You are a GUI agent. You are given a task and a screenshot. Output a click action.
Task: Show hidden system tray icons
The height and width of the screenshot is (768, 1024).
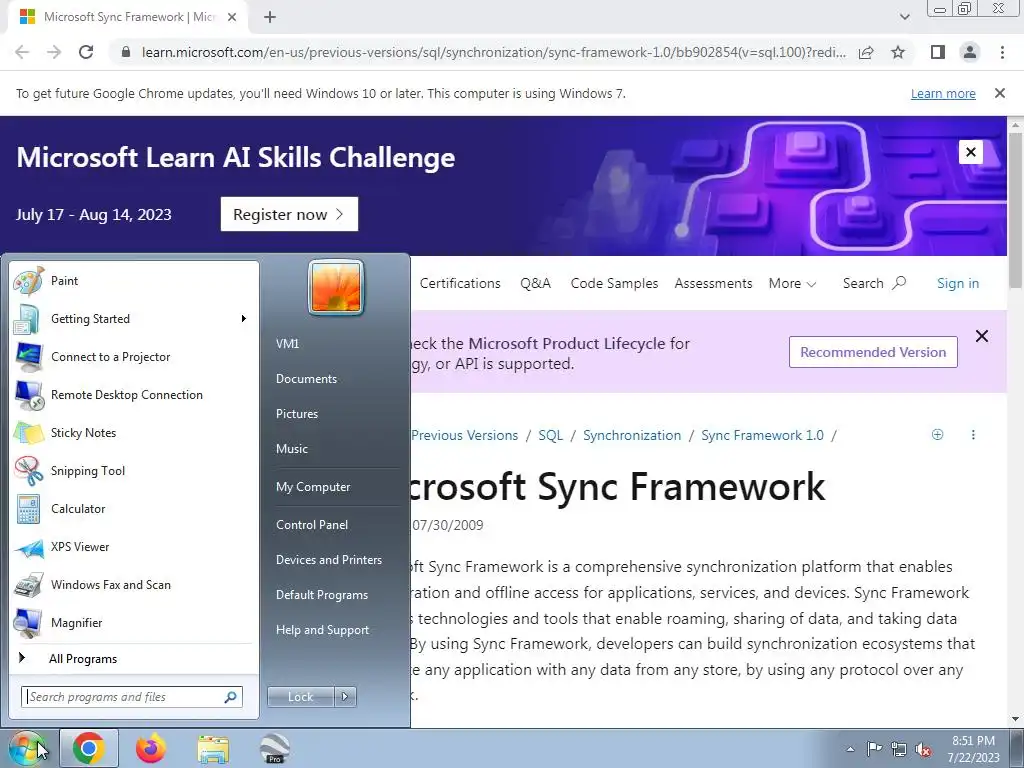850,749
